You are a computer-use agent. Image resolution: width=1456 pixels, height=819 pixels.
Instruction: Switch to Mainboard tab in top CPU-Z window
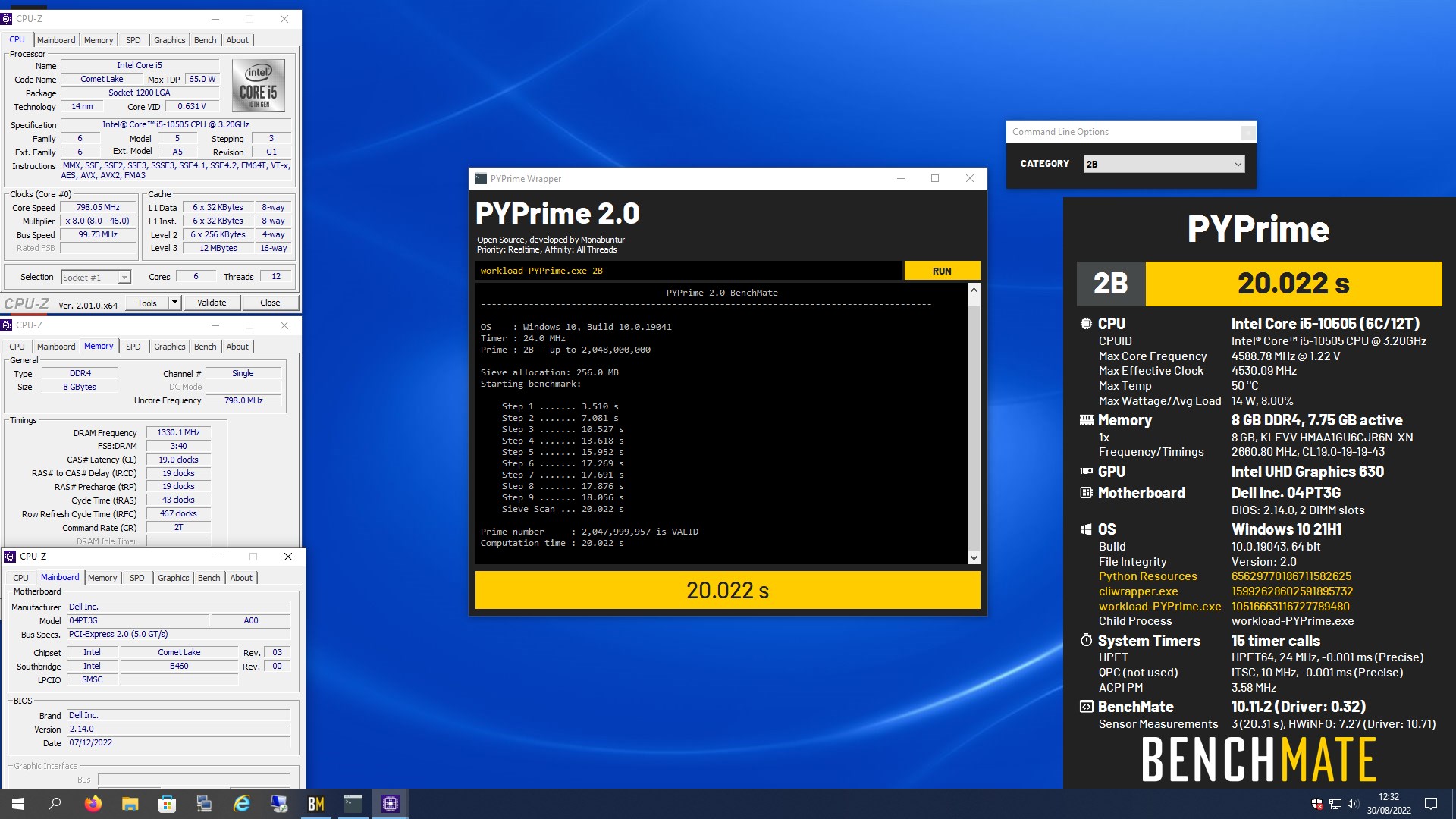(56, 40)
